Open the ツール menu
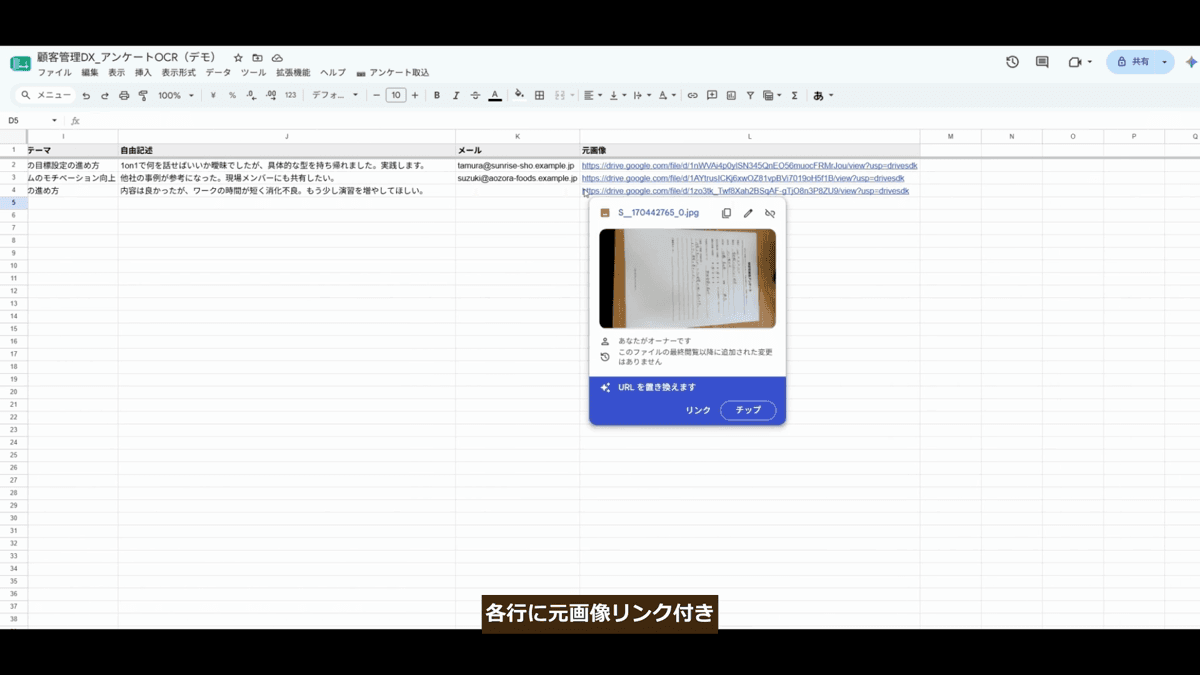 (x=253, y=73)
